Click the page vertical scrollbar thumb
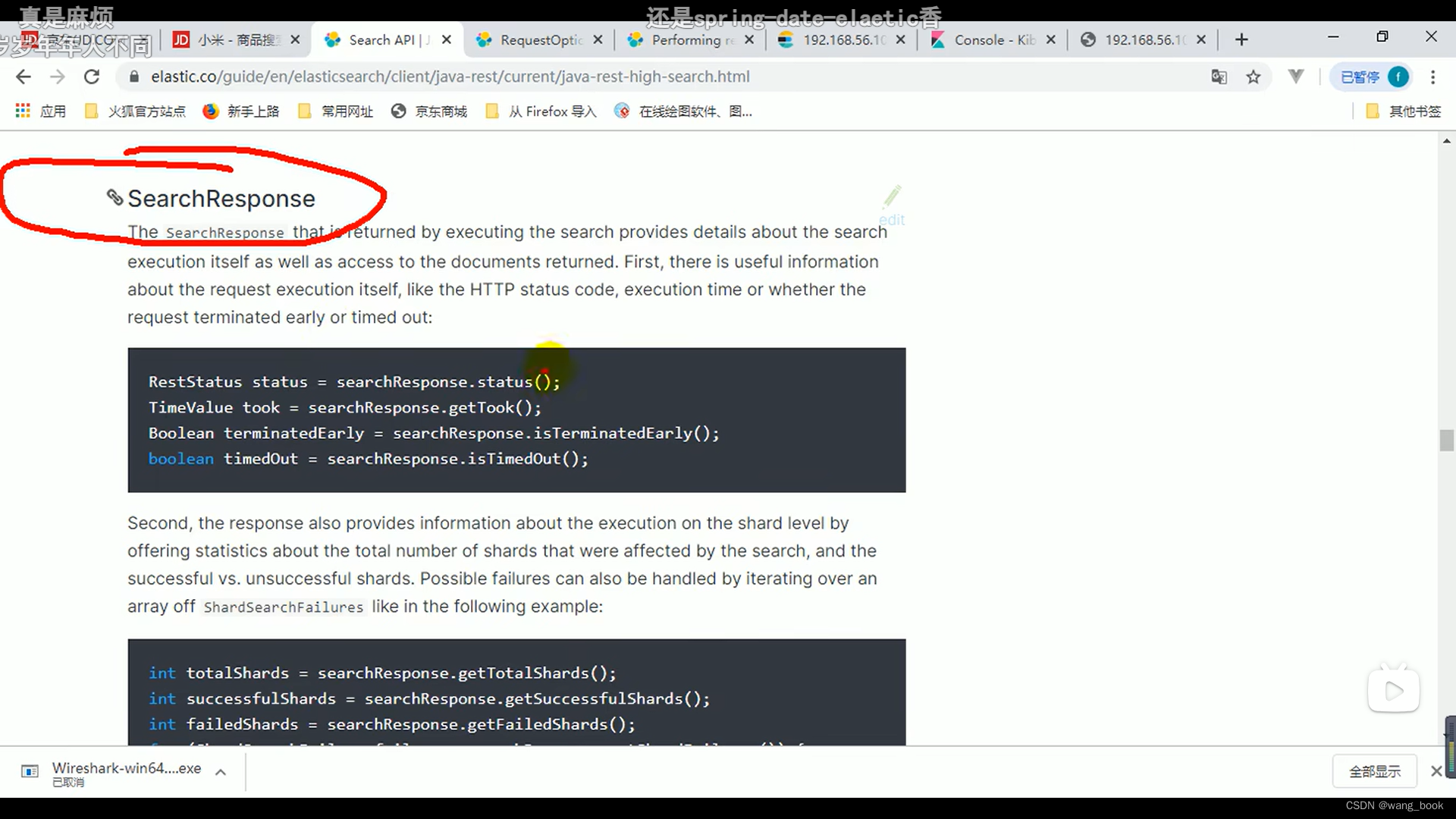Viewport: 1456px width, 819px height. point(1446,440)
